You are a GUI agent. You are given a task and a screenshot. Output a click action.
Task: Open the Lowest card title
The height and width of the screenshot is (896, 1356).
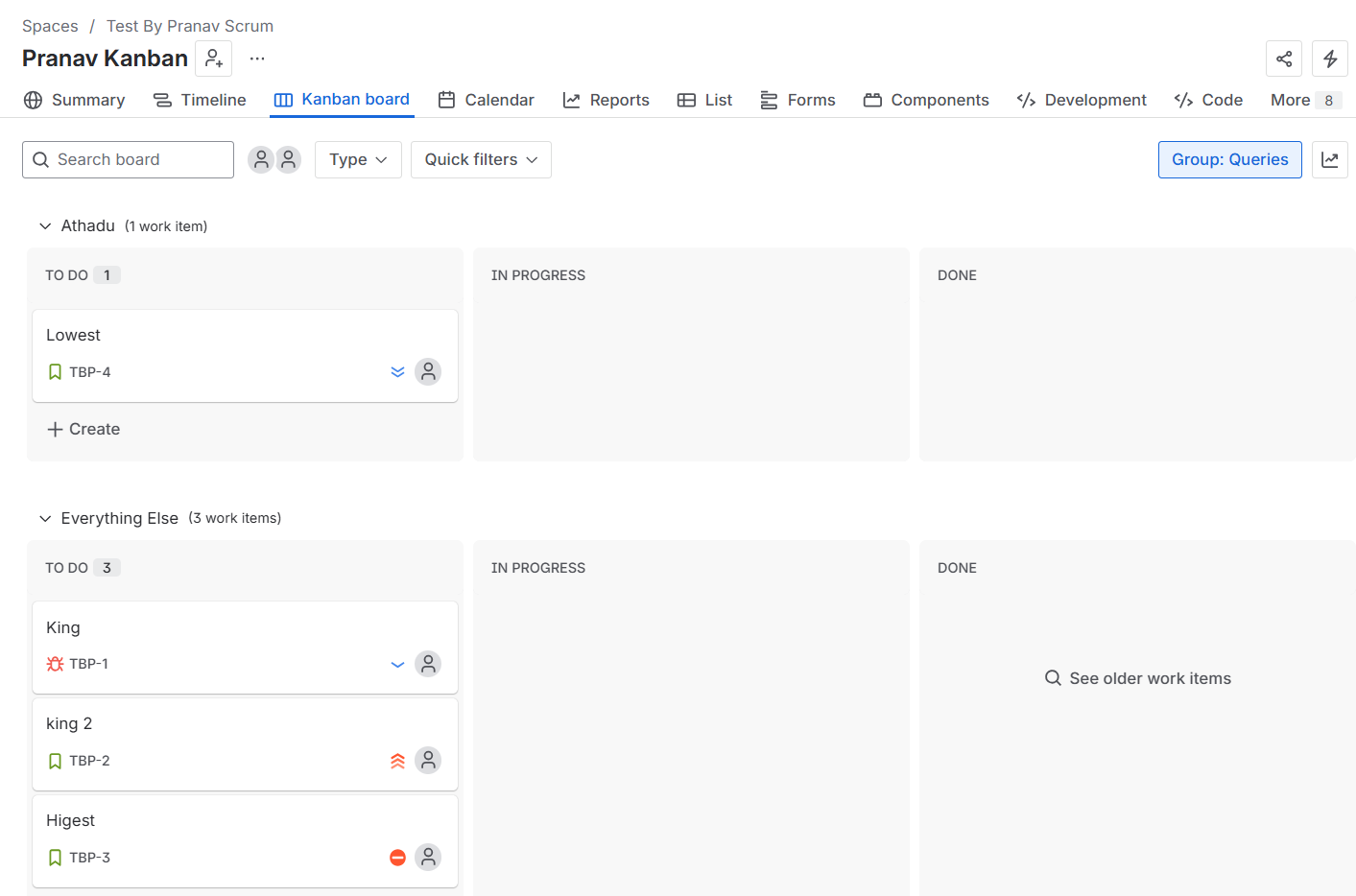[73, 336]
